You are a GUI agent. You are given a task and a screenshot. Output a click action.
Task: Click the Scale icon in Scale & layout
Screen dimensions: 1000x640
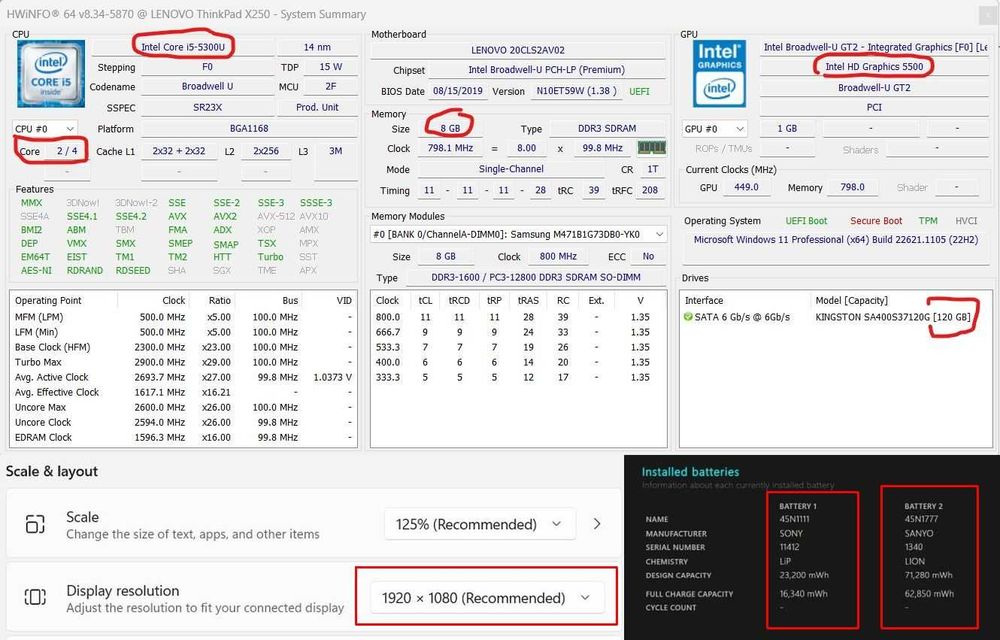coord(35,524)
